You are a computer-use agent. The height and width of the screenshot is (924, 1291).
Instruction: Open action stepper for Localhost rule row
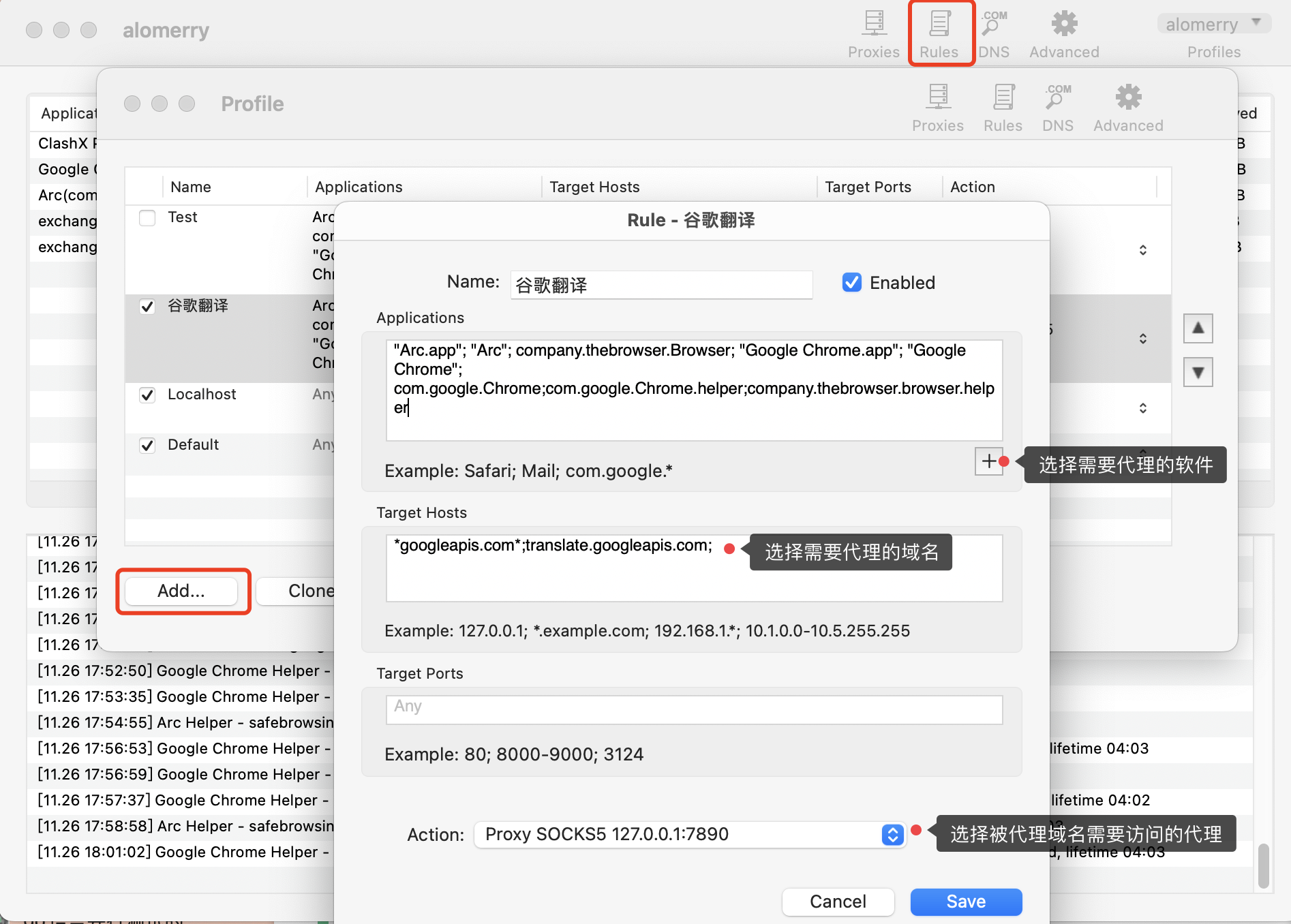point(1143,408)
